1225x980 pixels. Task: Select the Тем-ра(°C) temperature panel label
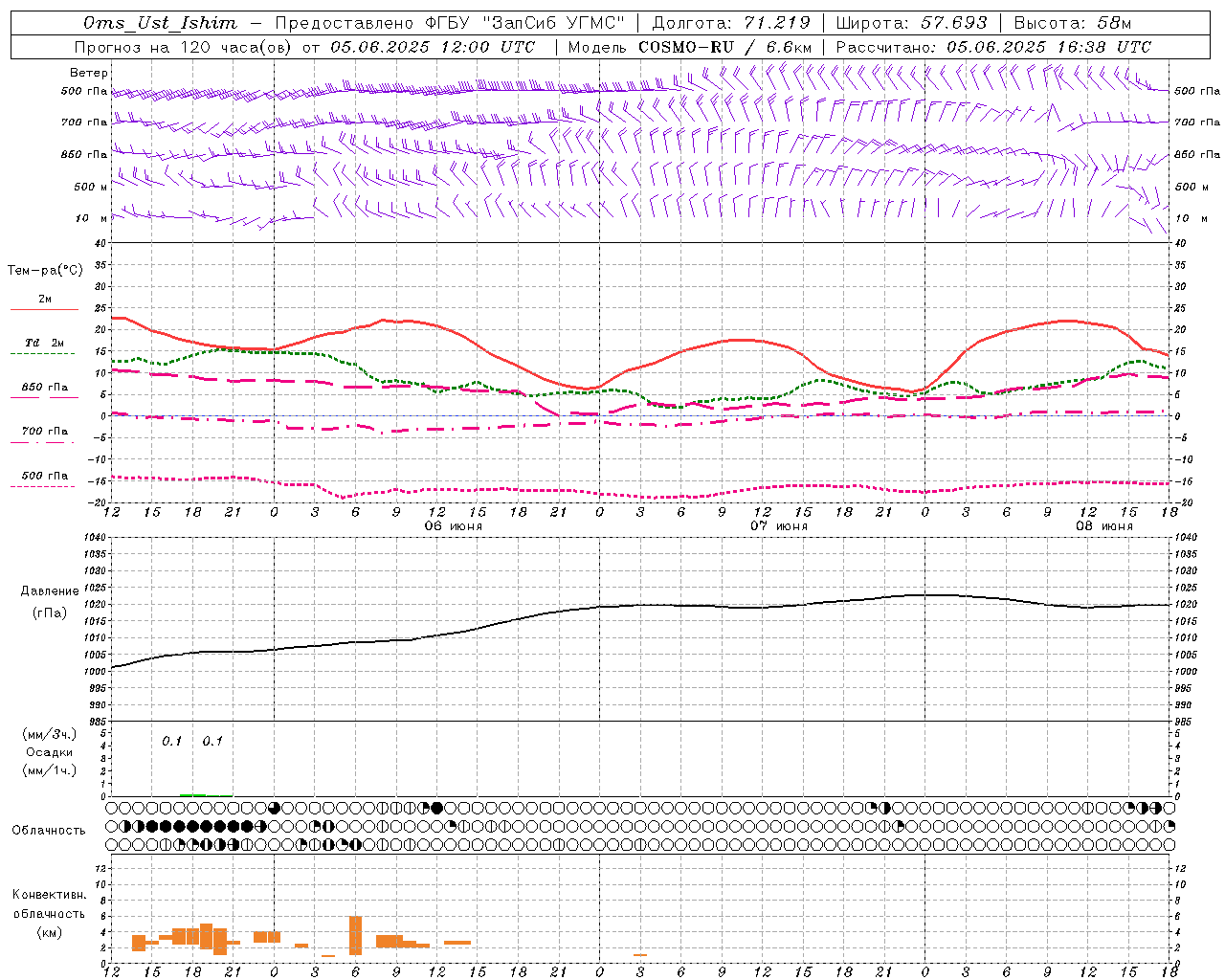click(45, 271)
